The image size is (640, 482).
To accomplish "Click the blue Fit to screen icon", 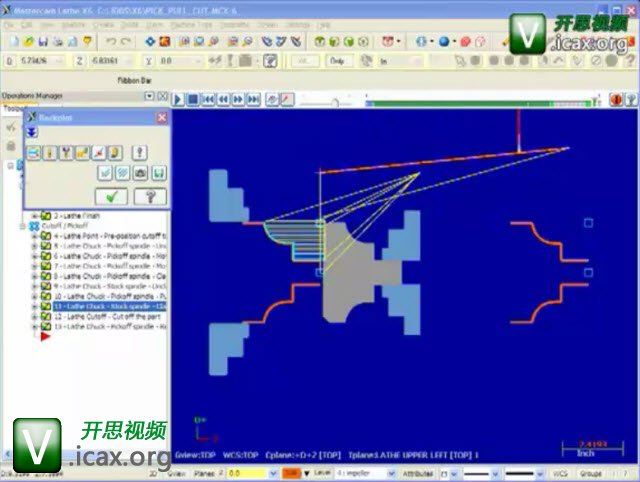I will [150, 41].
